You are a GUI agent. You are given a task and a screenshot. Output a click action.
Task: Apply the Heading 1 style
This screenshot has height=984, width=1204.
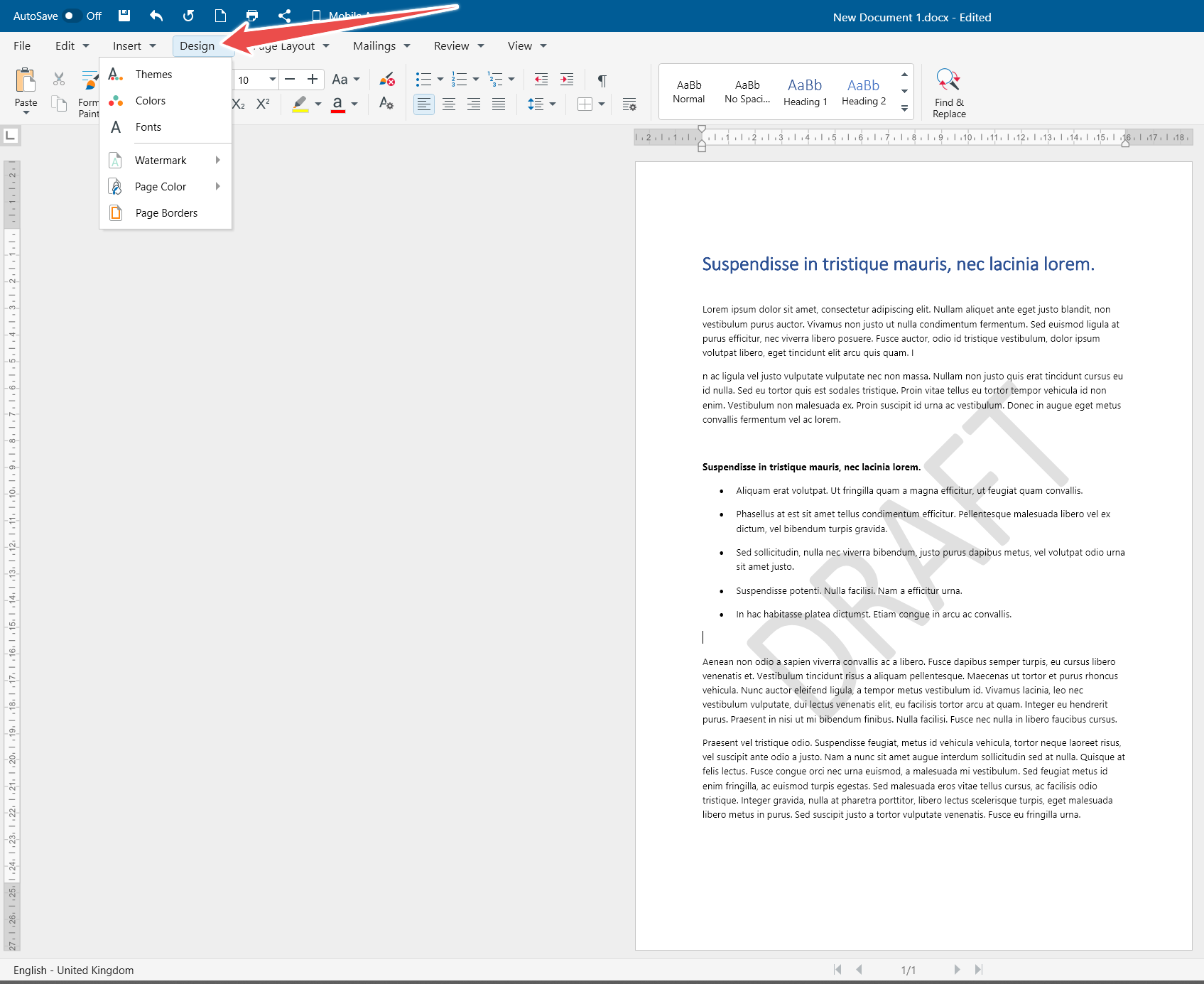pyautogui.click(x=805, y=92)
